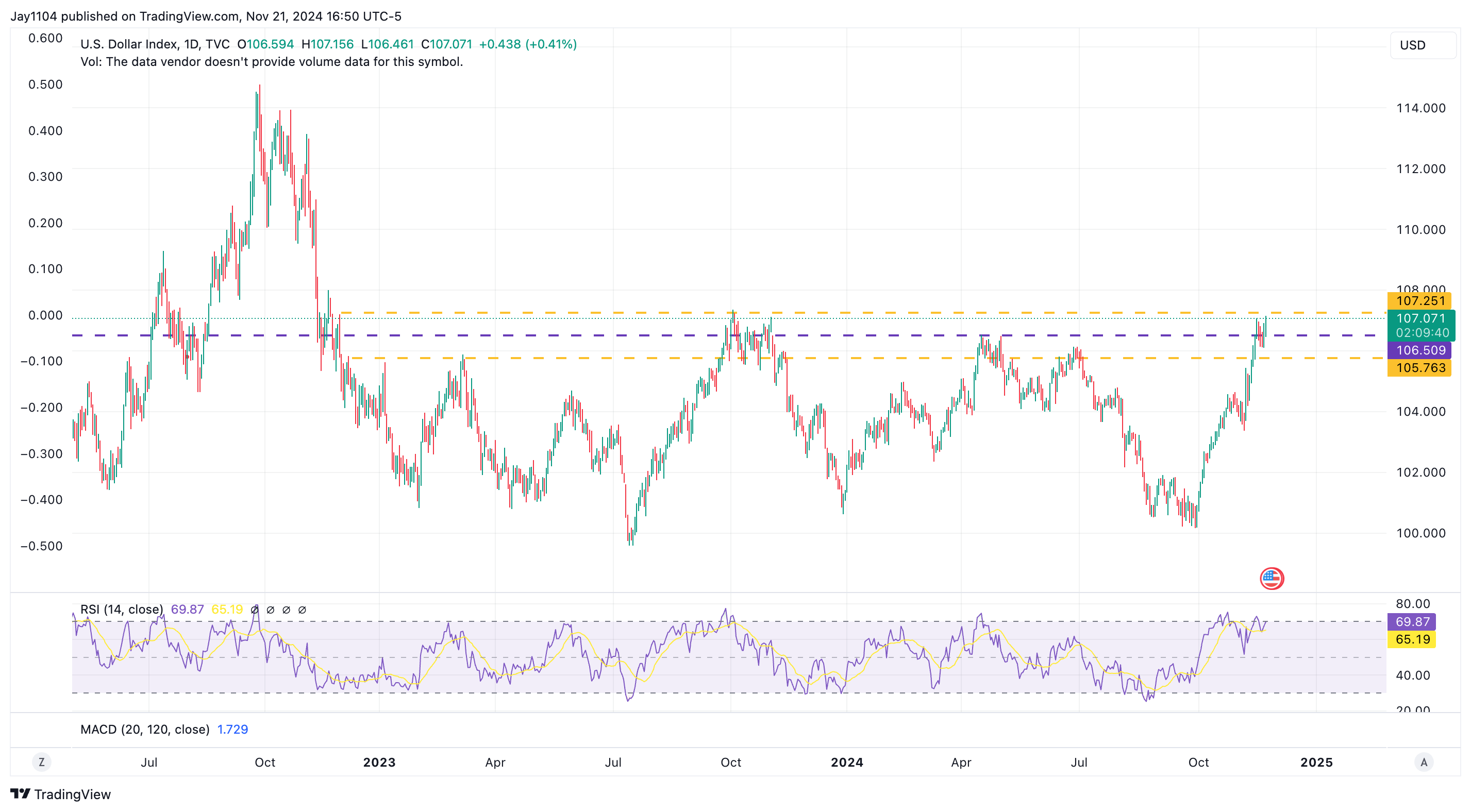Select the 105.763 orange price label
1471x812 pixels.
[x=1419, y=368]
